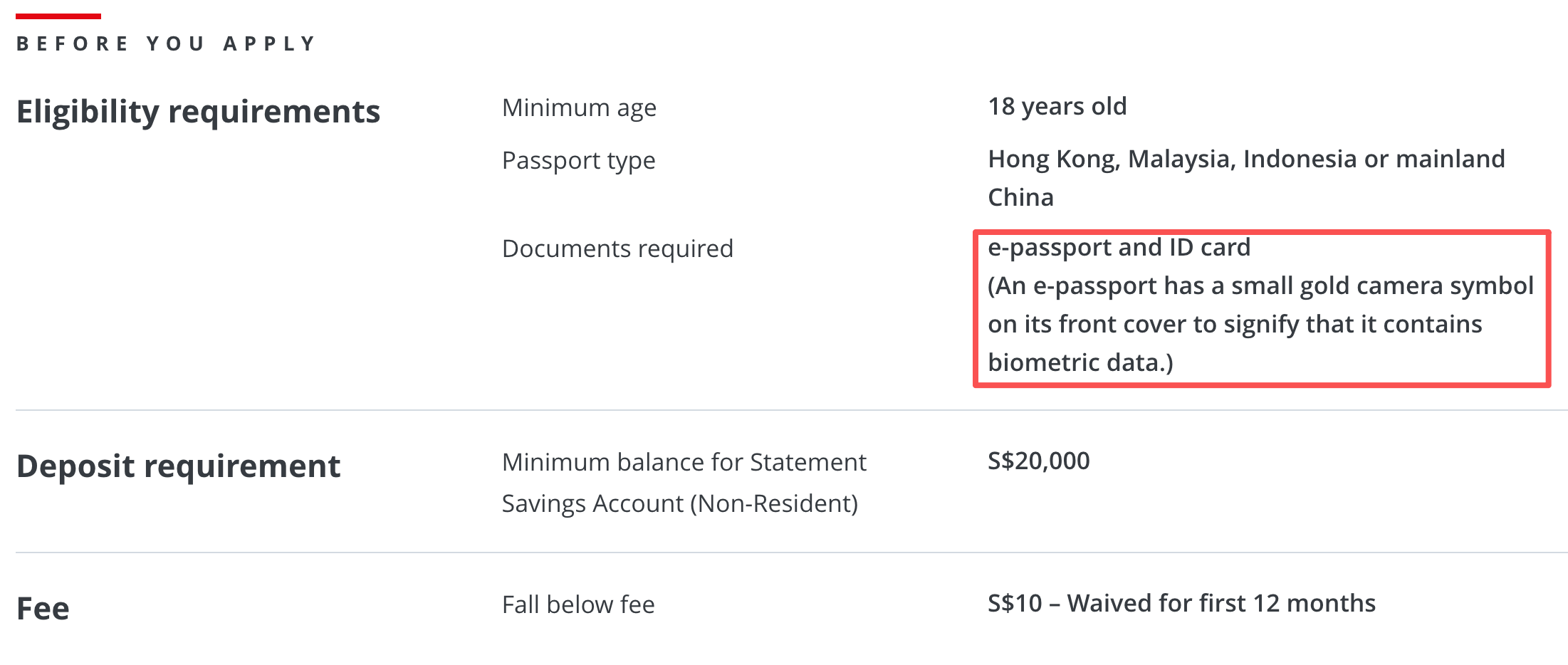The height and width of the screenshot is (665, 1568).
Task: Click the "BEFORE YOU APPLY" section heading
Action: pos(166,44)
